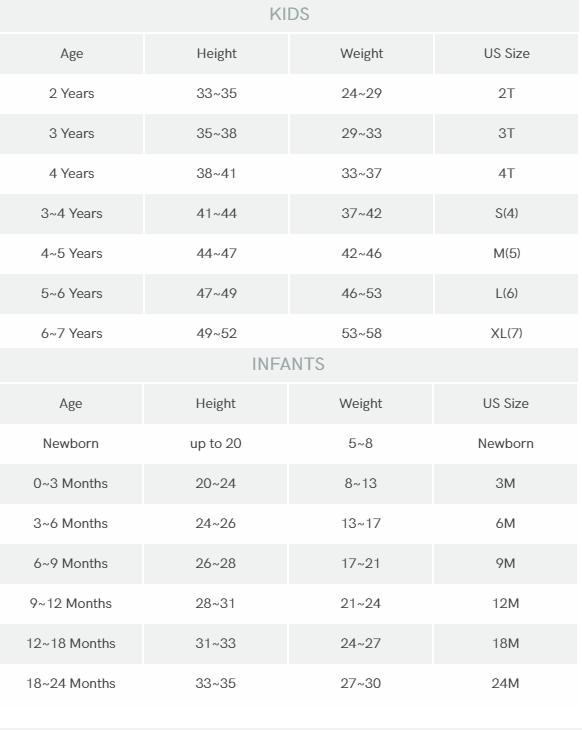Click the 'up to 20' height cell
This screenshot has height=730, width=582.
(x=216, y=444)
